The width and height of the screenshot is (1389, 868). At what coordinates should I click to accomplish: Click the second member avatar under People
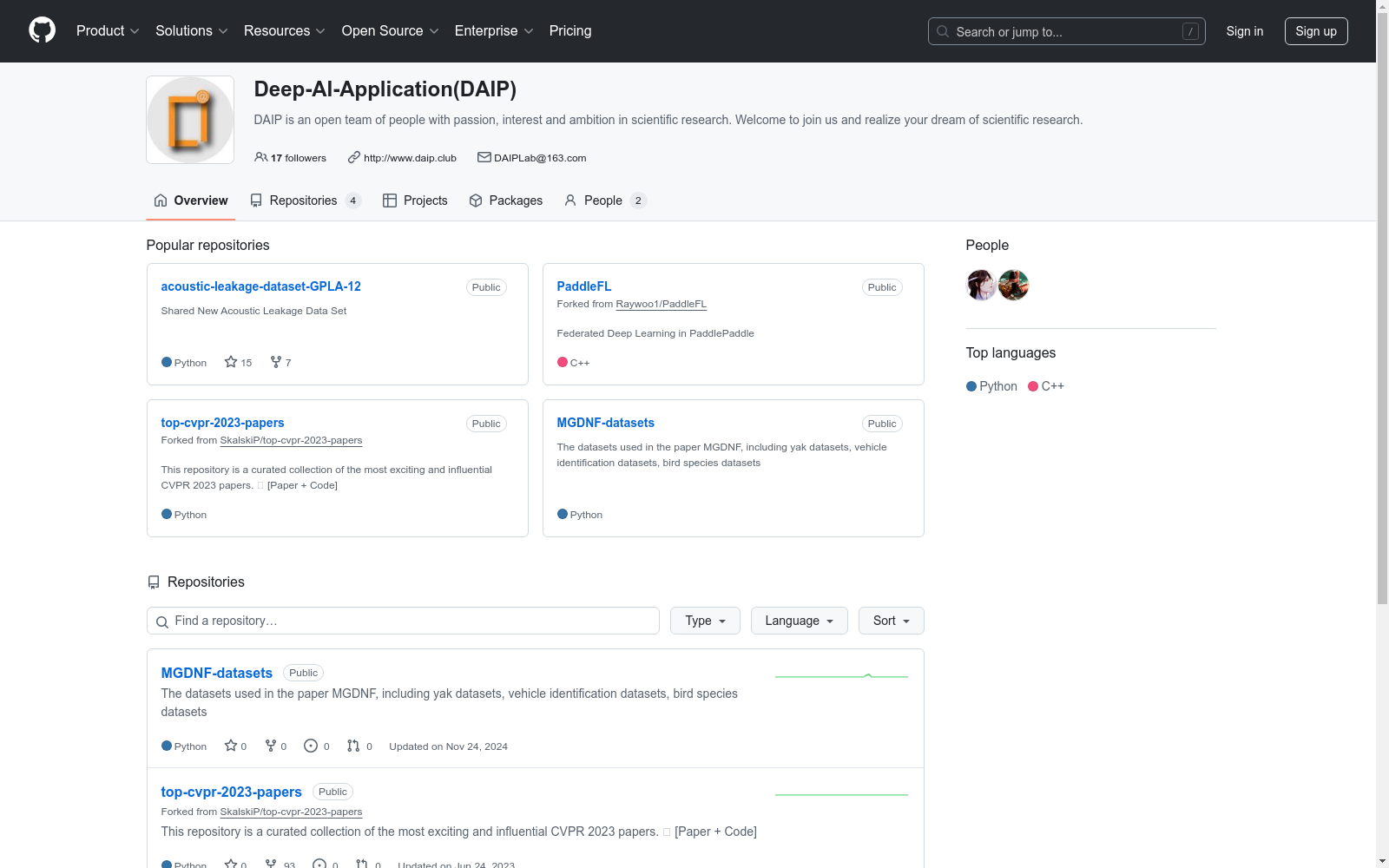[1013, 285]
